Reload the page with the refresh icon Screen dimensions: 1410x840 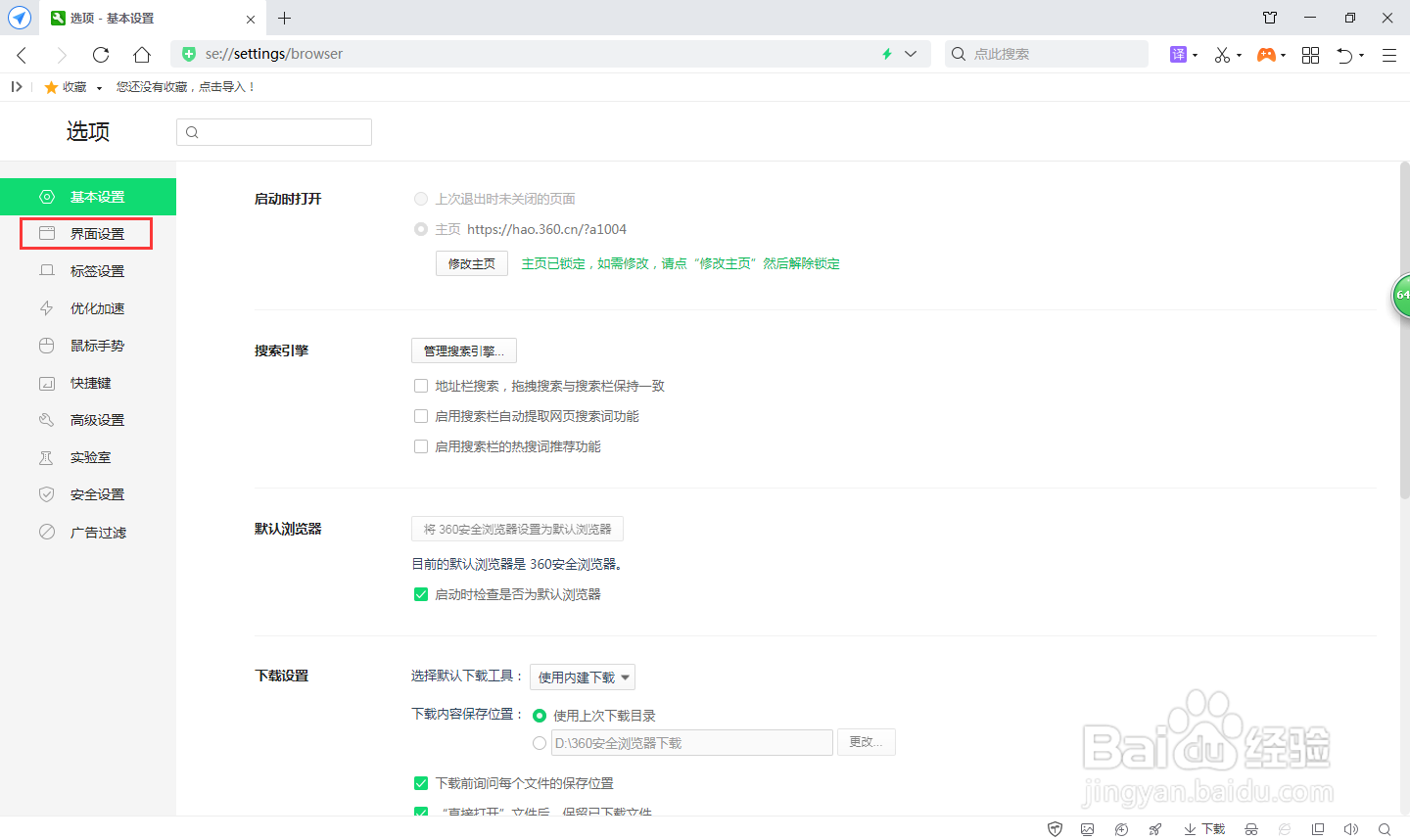click(x=101, y=55)
